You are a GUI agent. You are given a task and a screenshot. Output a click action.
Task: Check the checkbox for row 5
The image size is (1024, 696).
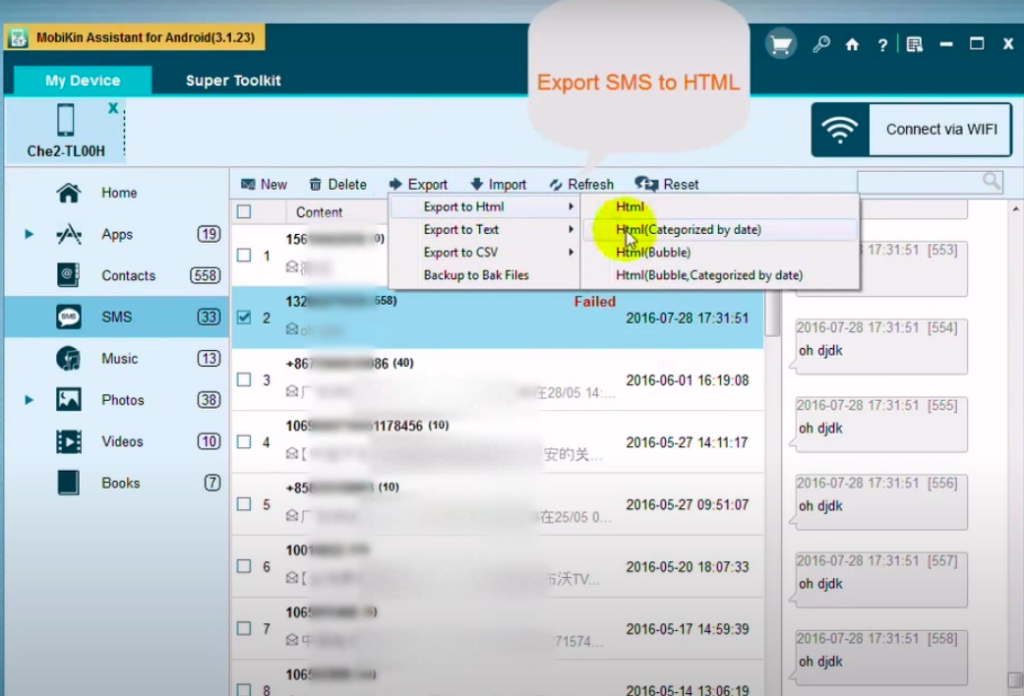(244, 504)
